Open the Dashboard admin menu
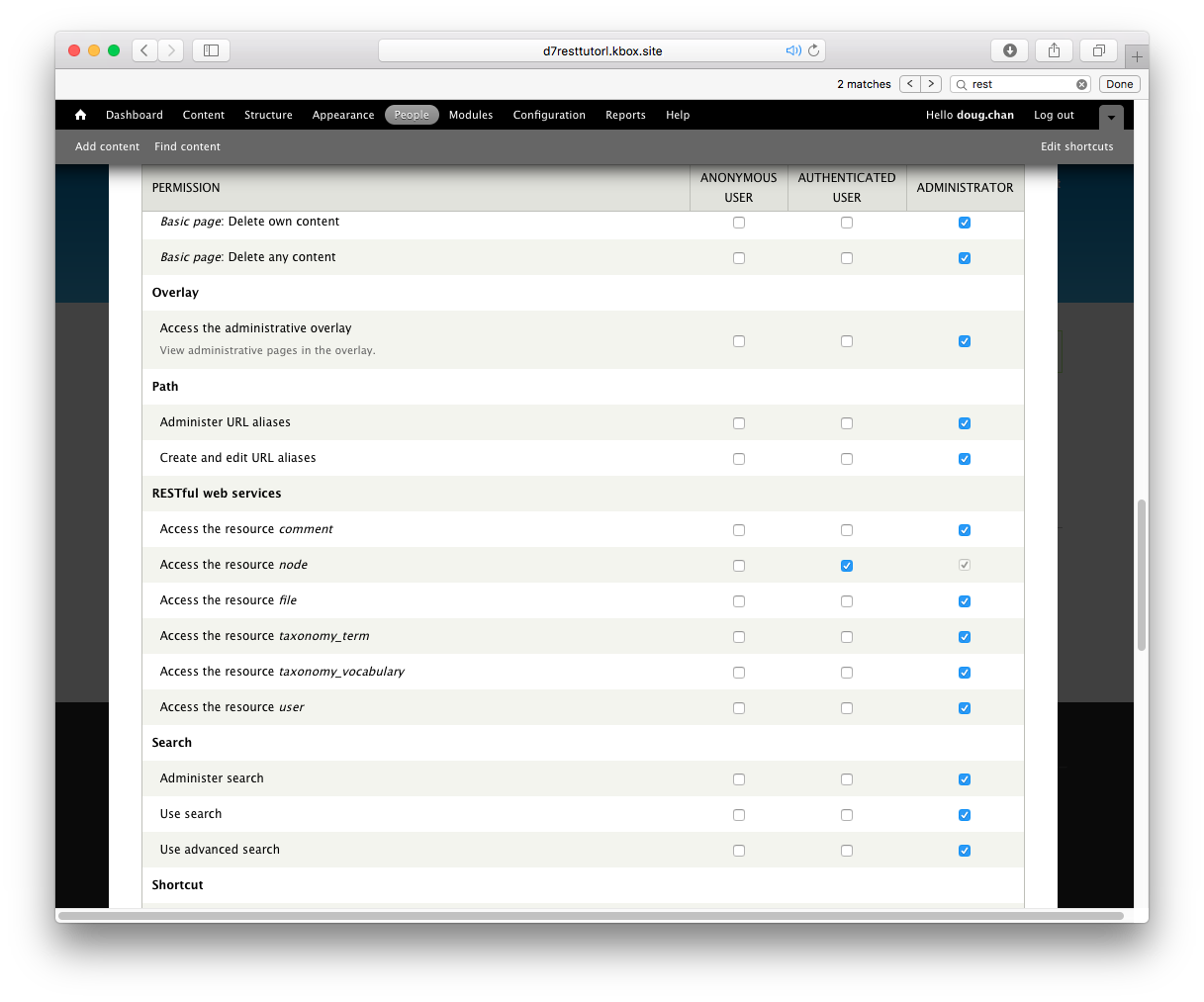 (x=135, y=115)
